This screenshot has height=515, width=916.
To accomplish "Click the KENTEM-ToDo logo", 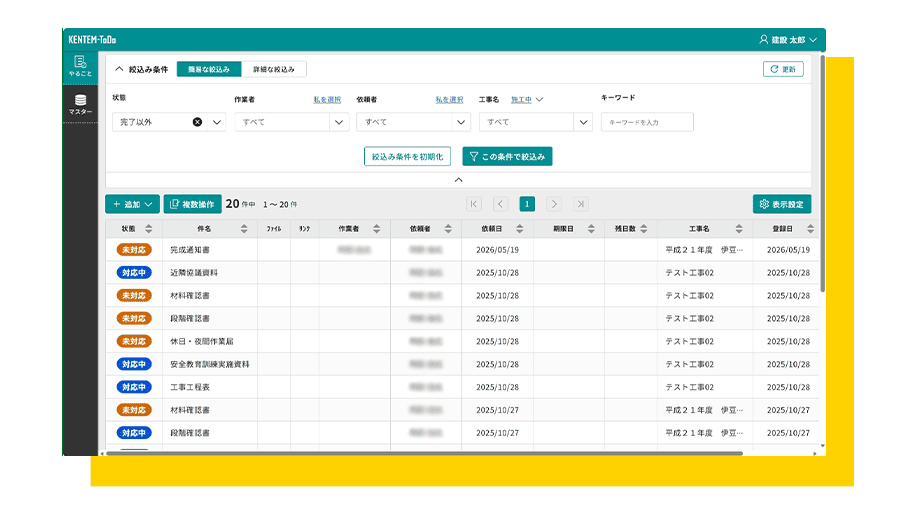I will tap(92, 40).
